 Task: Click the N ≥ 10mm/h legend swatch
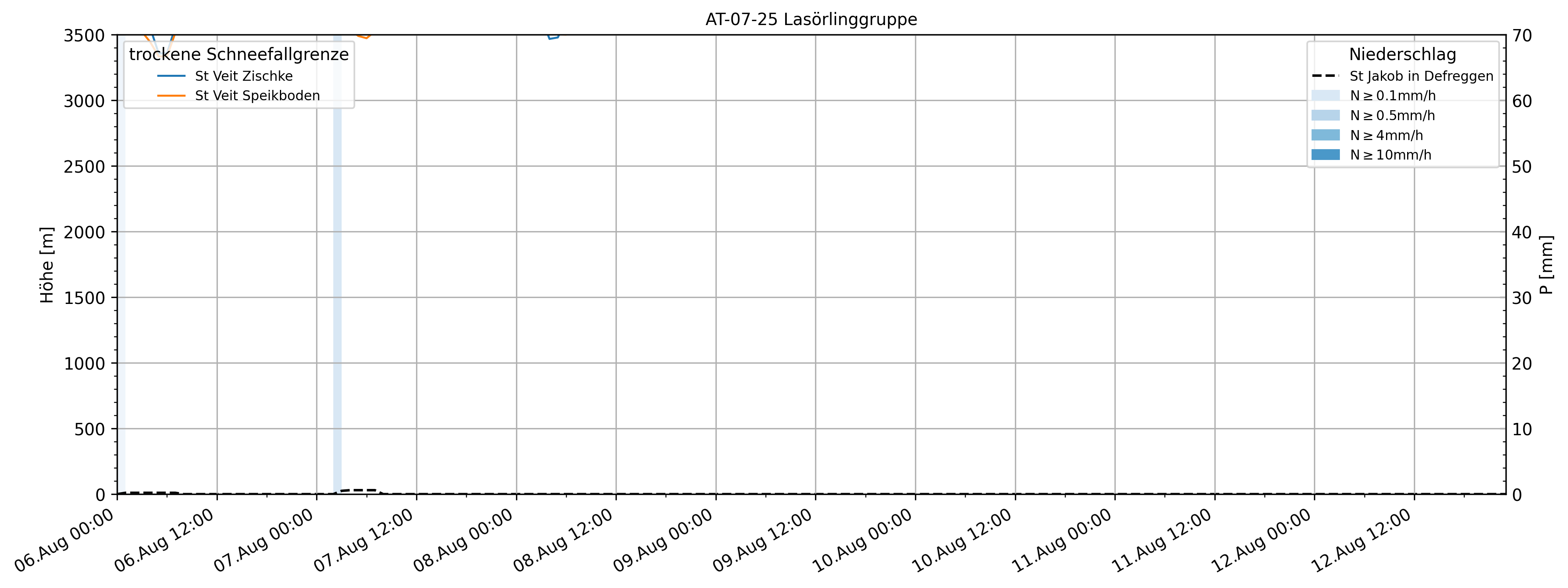1325,154
